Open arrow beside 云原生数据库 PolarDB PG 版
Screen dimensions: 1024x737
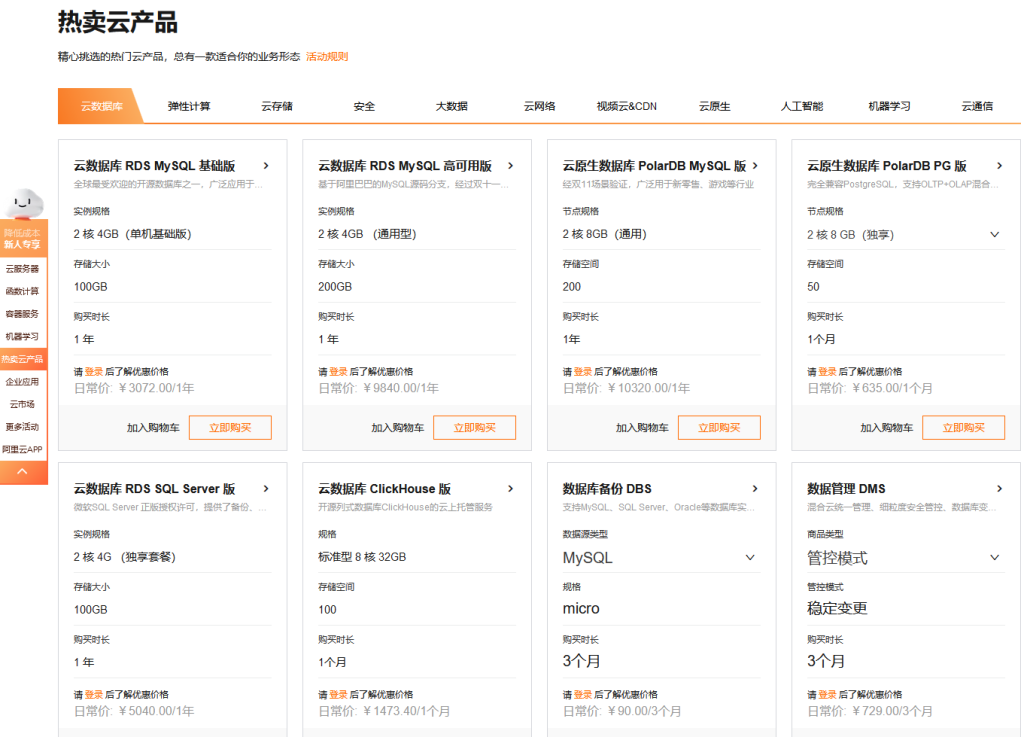point(999,166)
